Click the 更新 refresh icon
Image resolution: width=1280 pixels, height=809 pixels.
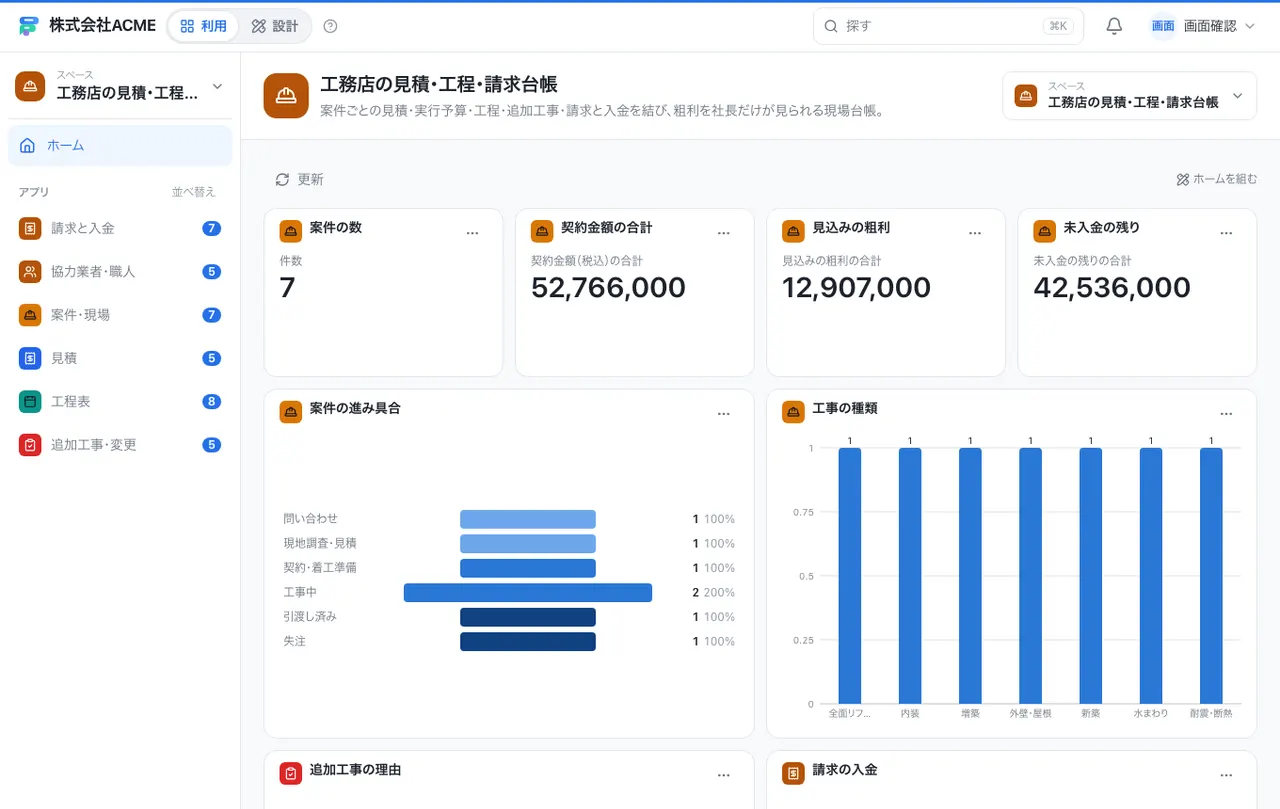point(282,179)
